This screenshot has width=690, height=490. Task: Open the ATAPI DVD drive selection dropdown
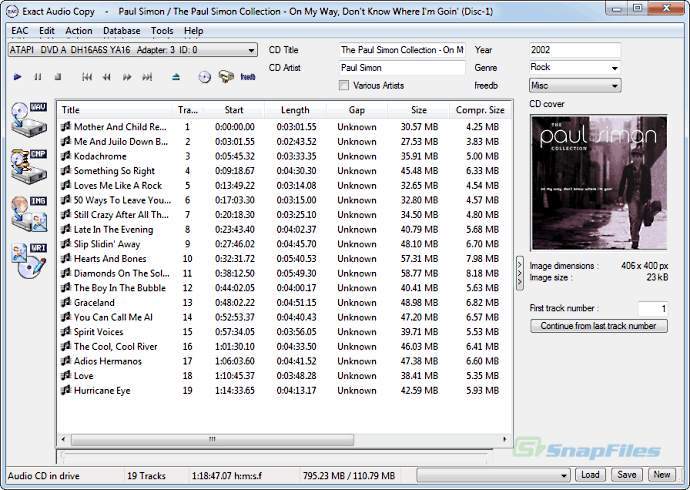pyautogui.click(x=132, y=50)
